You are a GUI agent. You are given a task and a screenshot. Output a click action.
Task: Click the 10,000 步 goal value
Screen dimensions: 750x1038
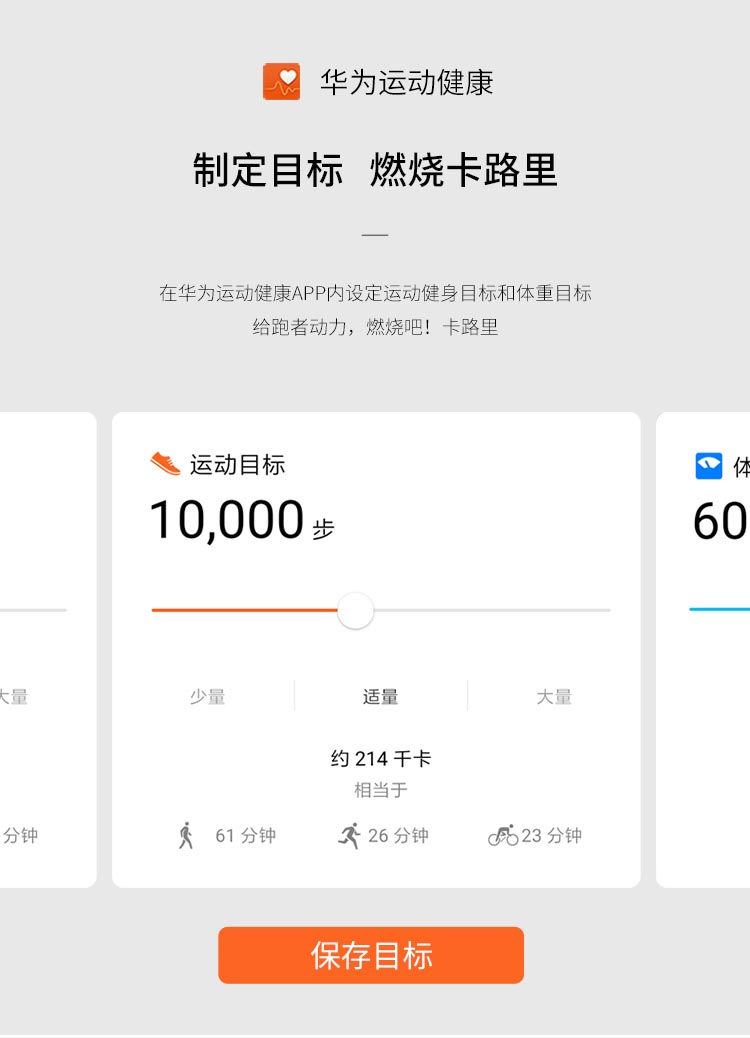240,521
